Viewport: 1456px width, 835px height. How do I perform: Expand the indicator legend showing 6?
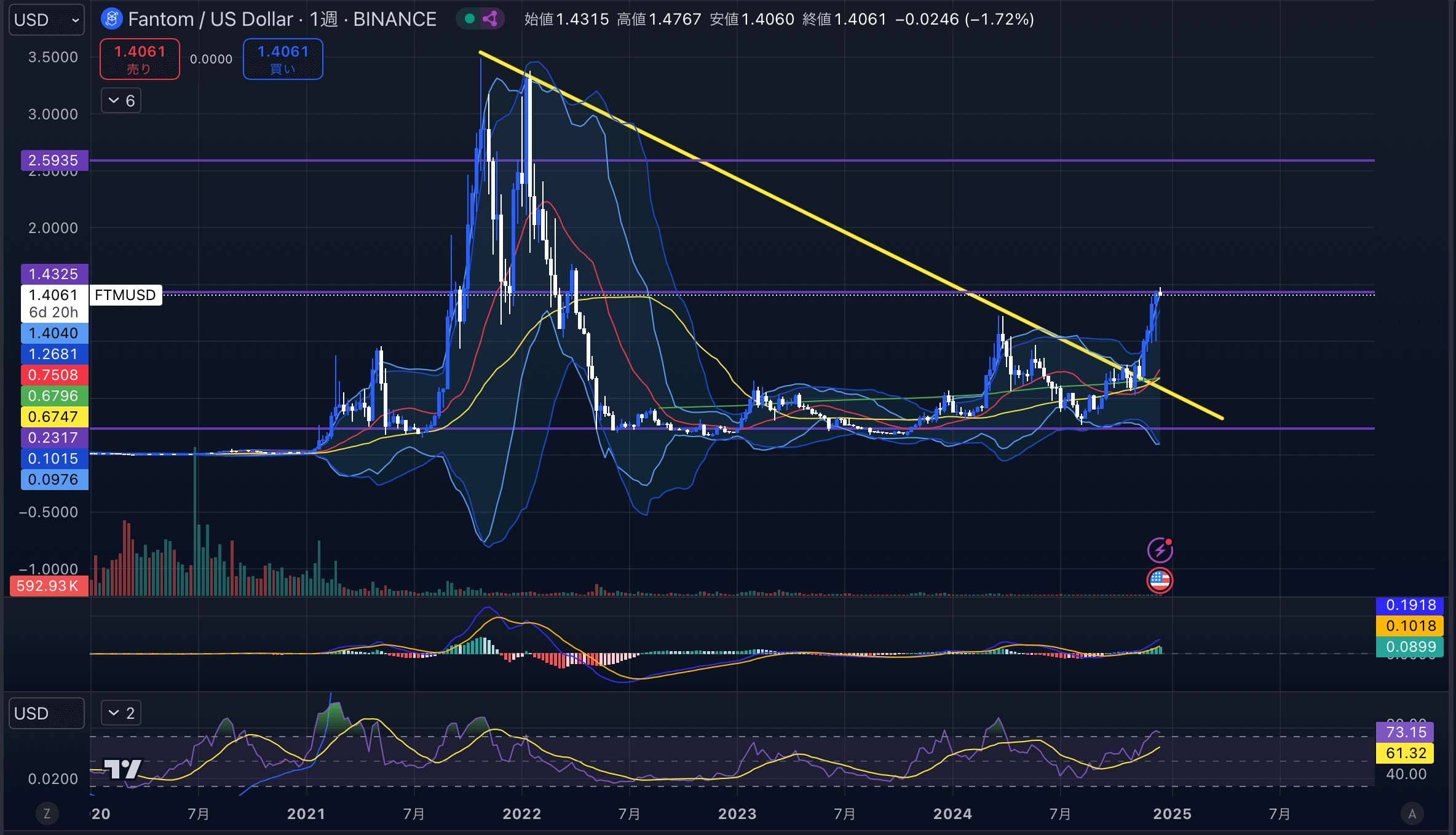pos(121,100)
